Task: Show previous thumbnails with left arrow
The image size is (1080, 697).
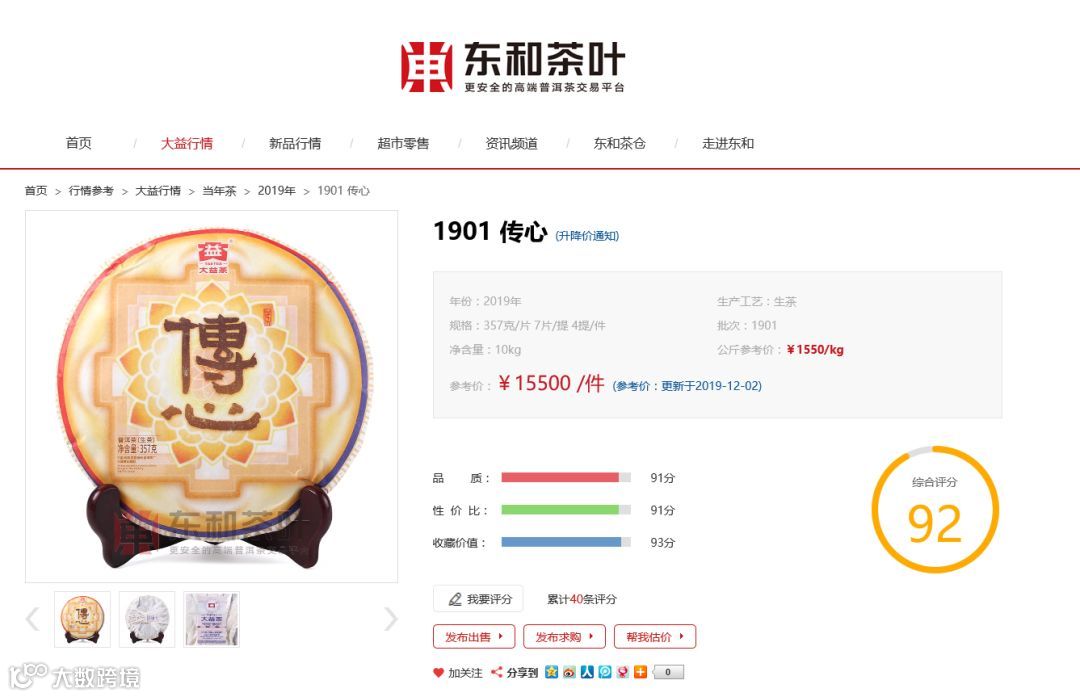Action: click(32, 618)
